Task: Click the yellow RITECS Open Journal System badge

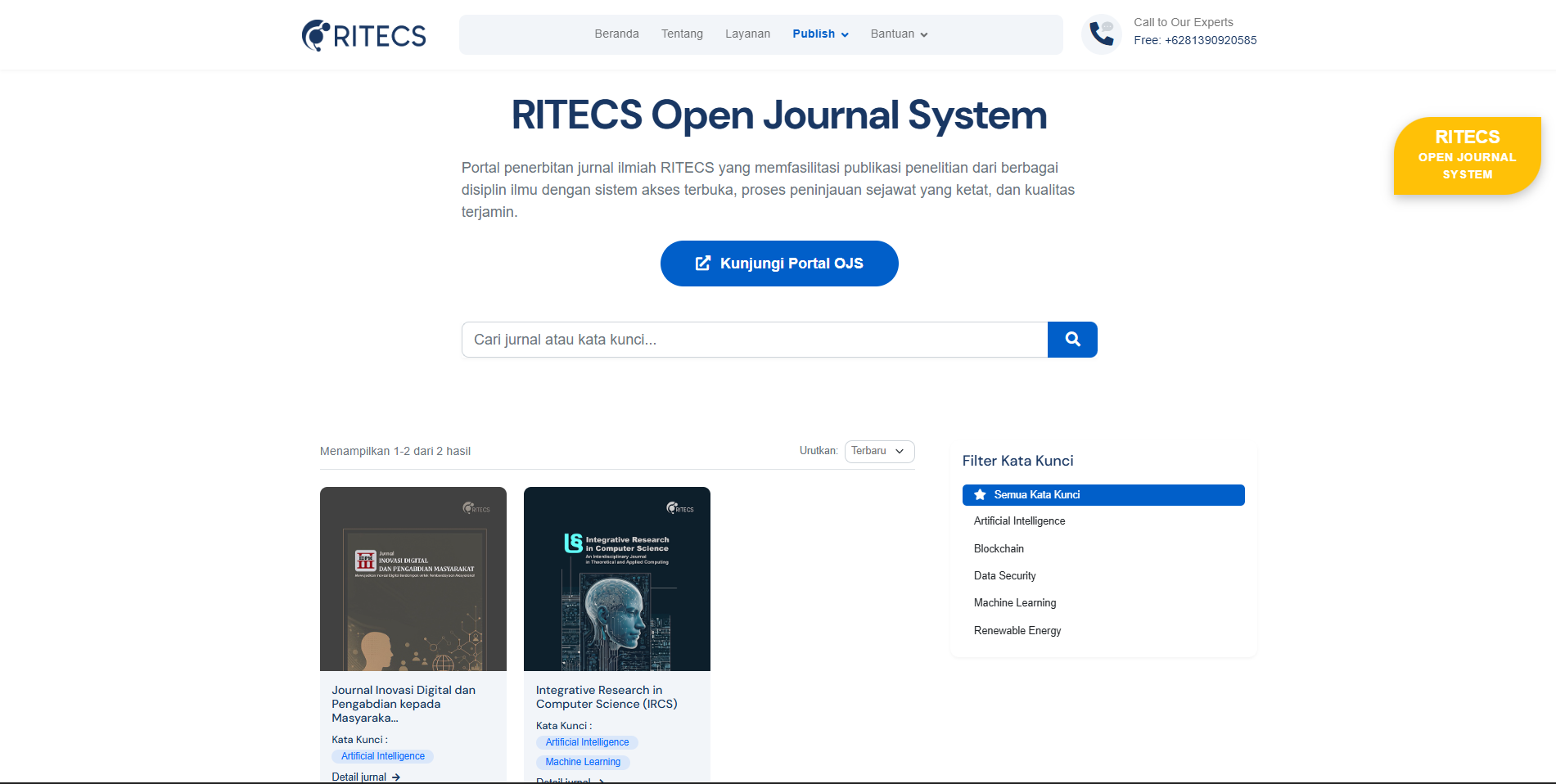Action: [x=1468, y=155]
